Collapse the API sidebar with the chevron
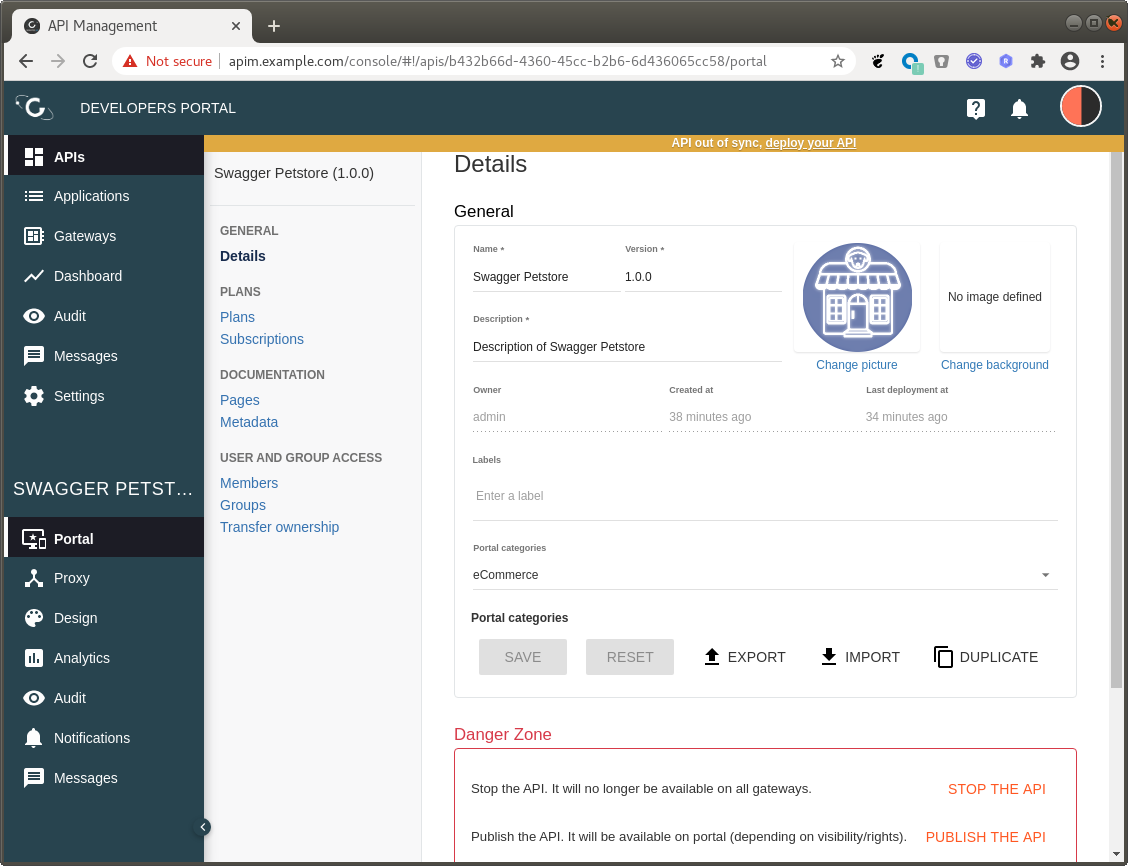 (203, 827)
